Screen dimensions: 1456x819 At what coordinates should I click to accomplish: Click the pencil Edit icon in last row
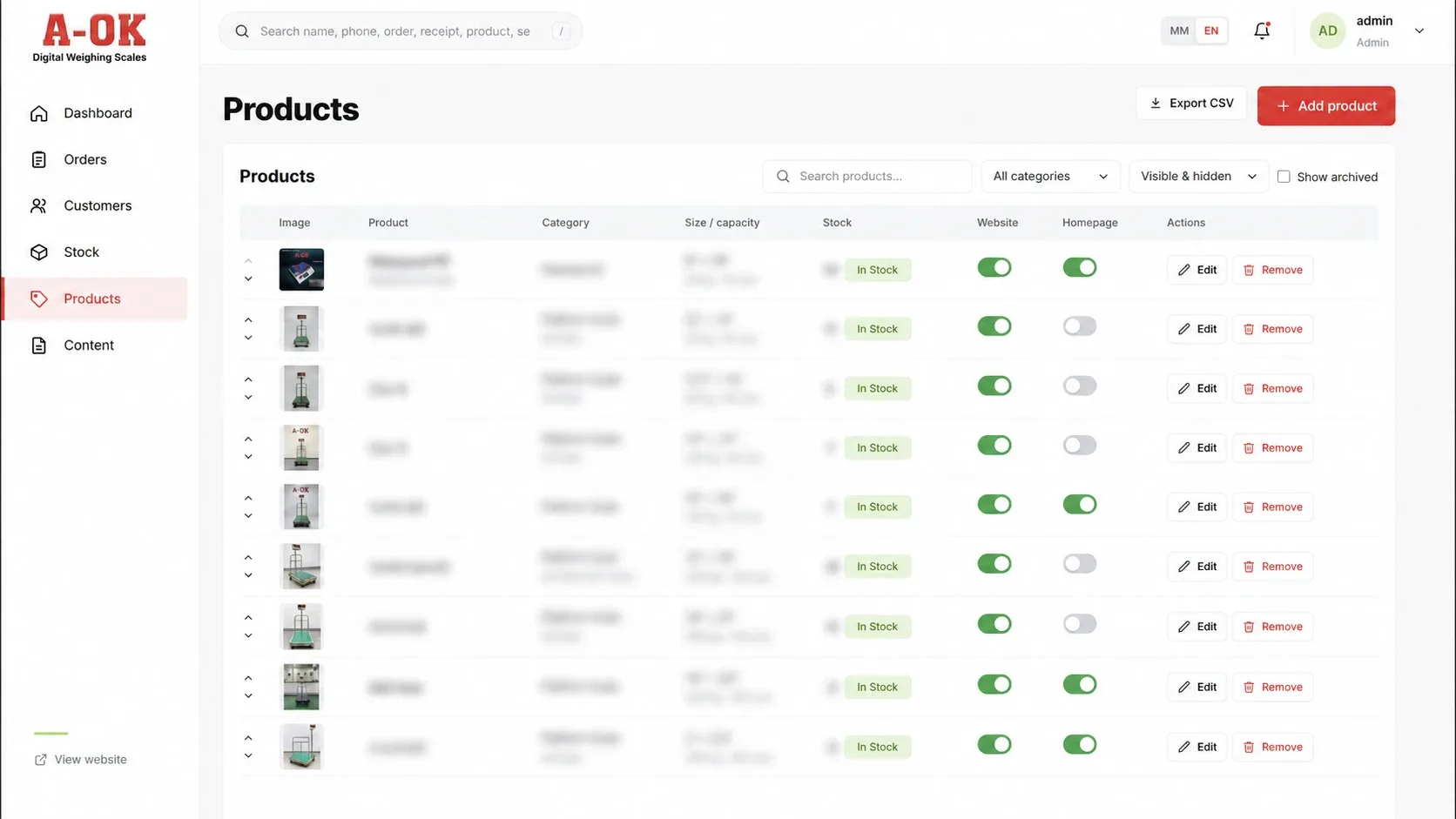click(x=1183, y=747)
